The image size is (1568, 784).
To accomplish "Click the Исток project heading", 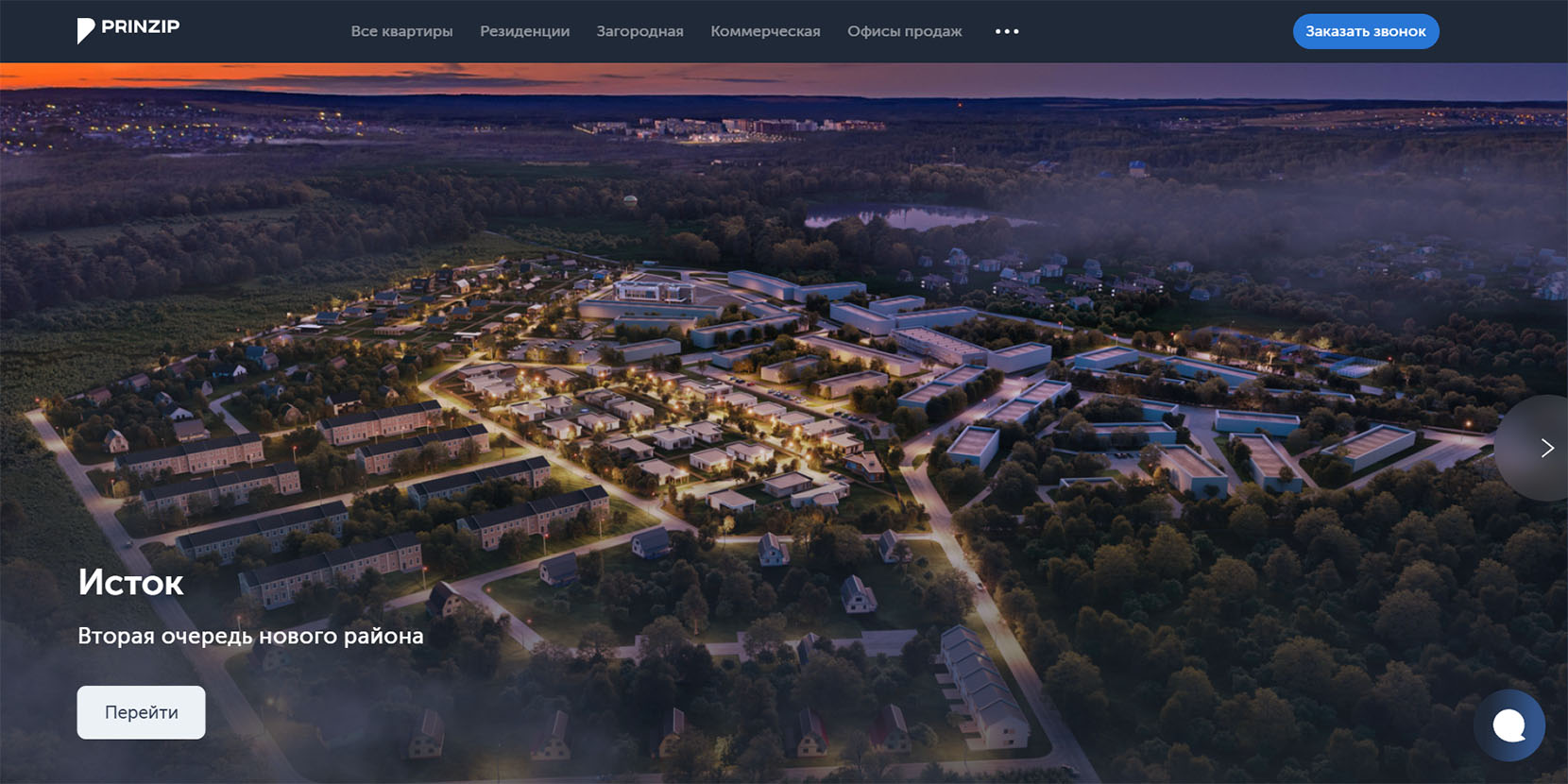I will tap(130, 582).
